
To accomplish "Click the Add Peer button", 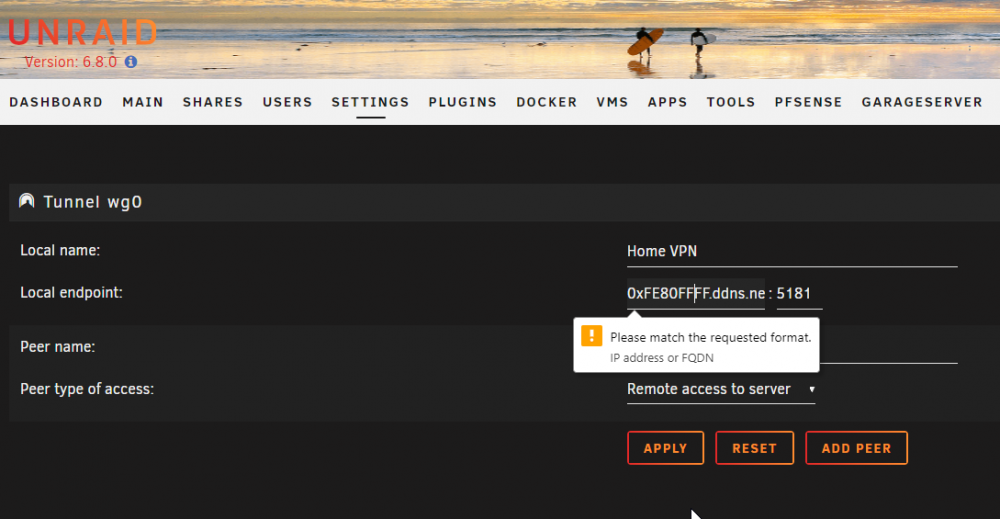I will click(x=856, y=448).
